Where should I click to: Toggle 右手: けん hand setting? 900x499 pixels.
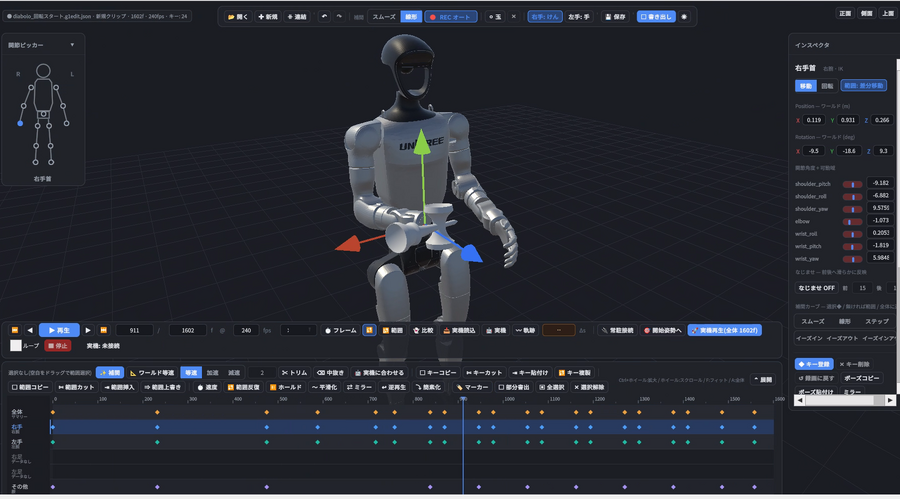[545, 17]
